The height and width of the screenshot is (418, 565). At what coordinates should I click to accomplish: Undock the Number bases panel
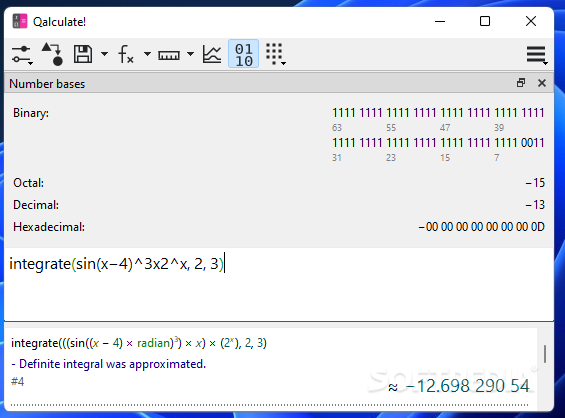(521, 83)
